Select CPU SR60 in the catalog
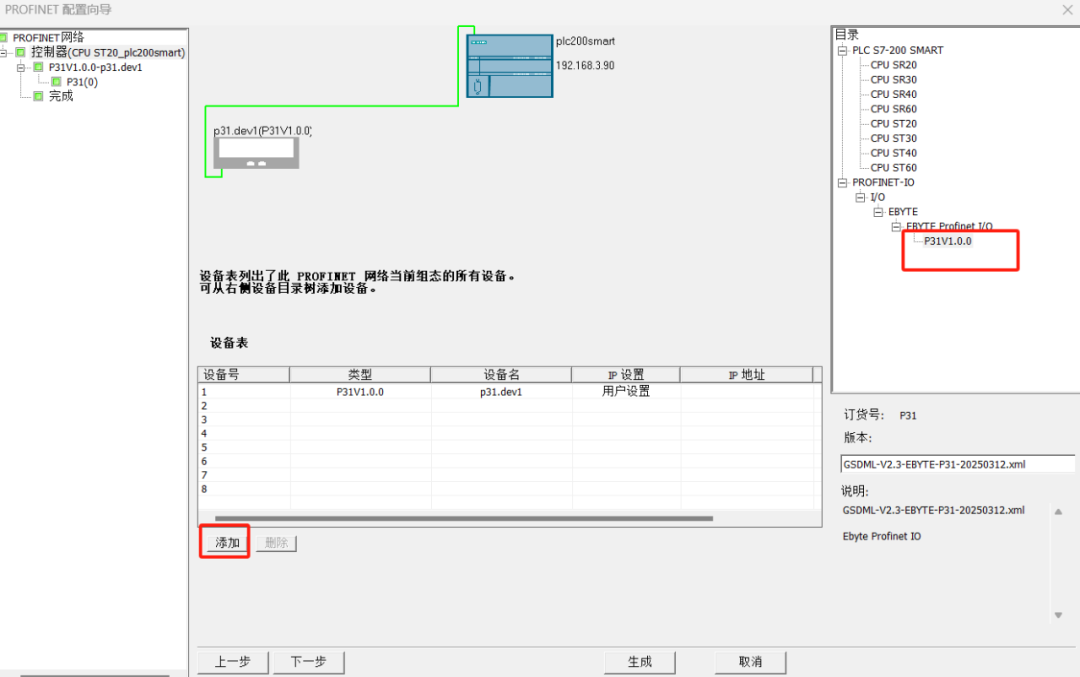 coord(893,109)
